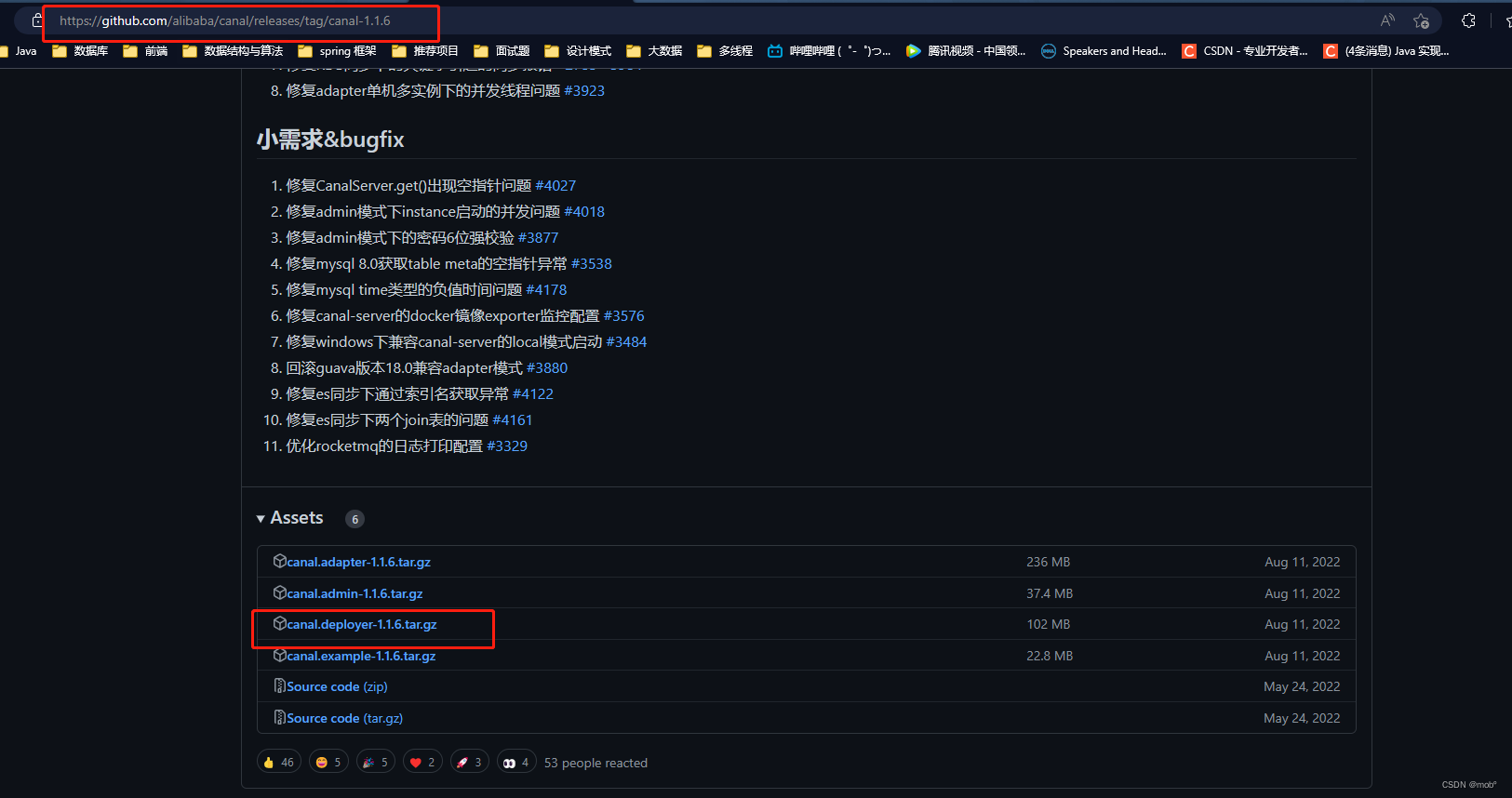Click package icon beside canal.admin file
Image resolution: width=1512 pixels, height=798 pixels.
pyautogui.click(x=279, y=592)
